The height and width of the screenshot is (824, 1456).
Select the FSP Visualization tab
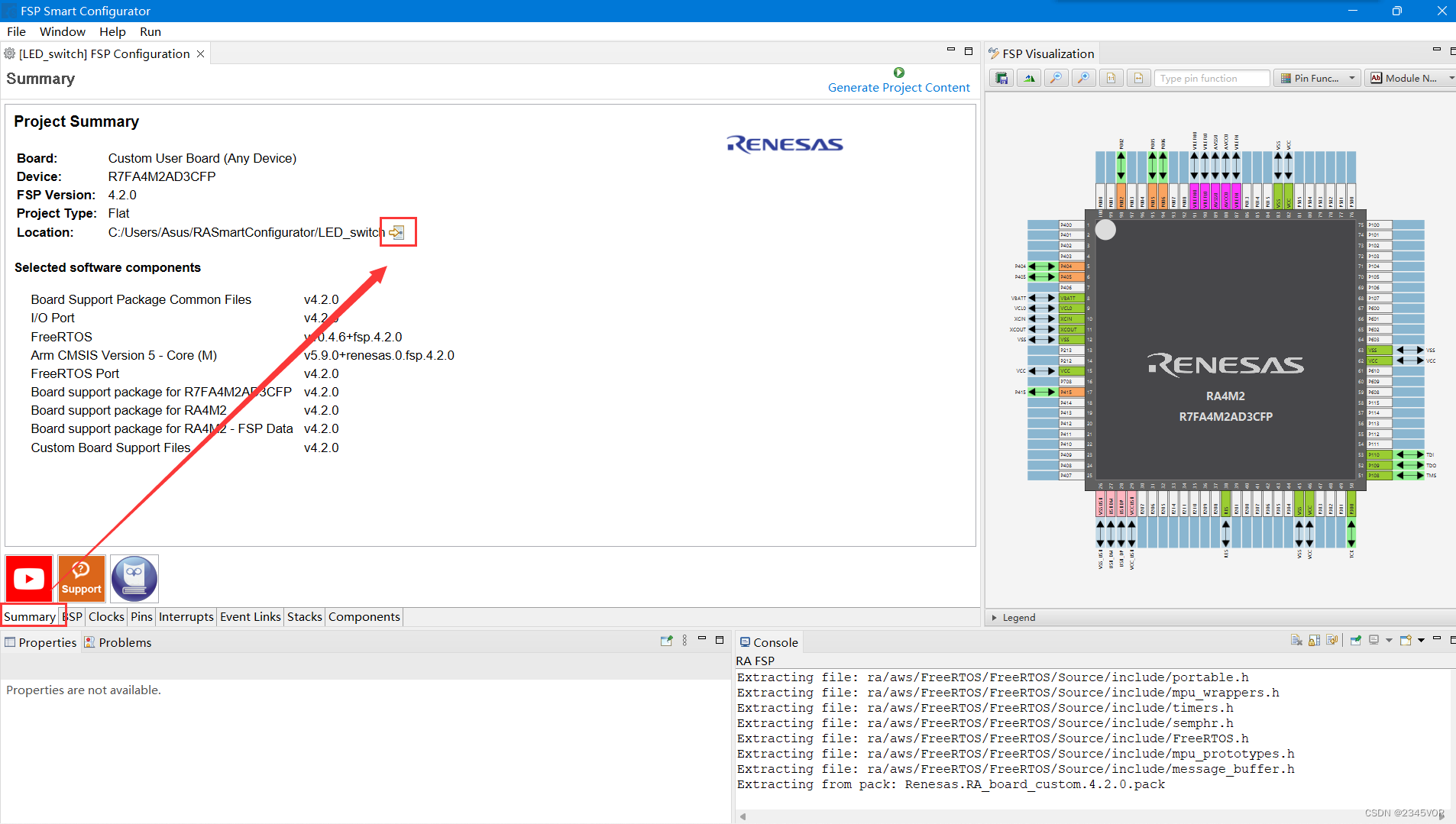(1041, 53)
